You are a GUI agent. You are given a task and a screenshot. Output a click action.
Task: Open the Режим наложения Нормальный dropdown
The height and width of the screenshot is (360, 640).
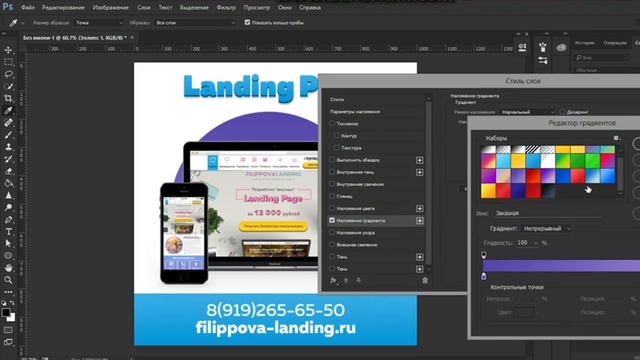(x=527, y=112)
